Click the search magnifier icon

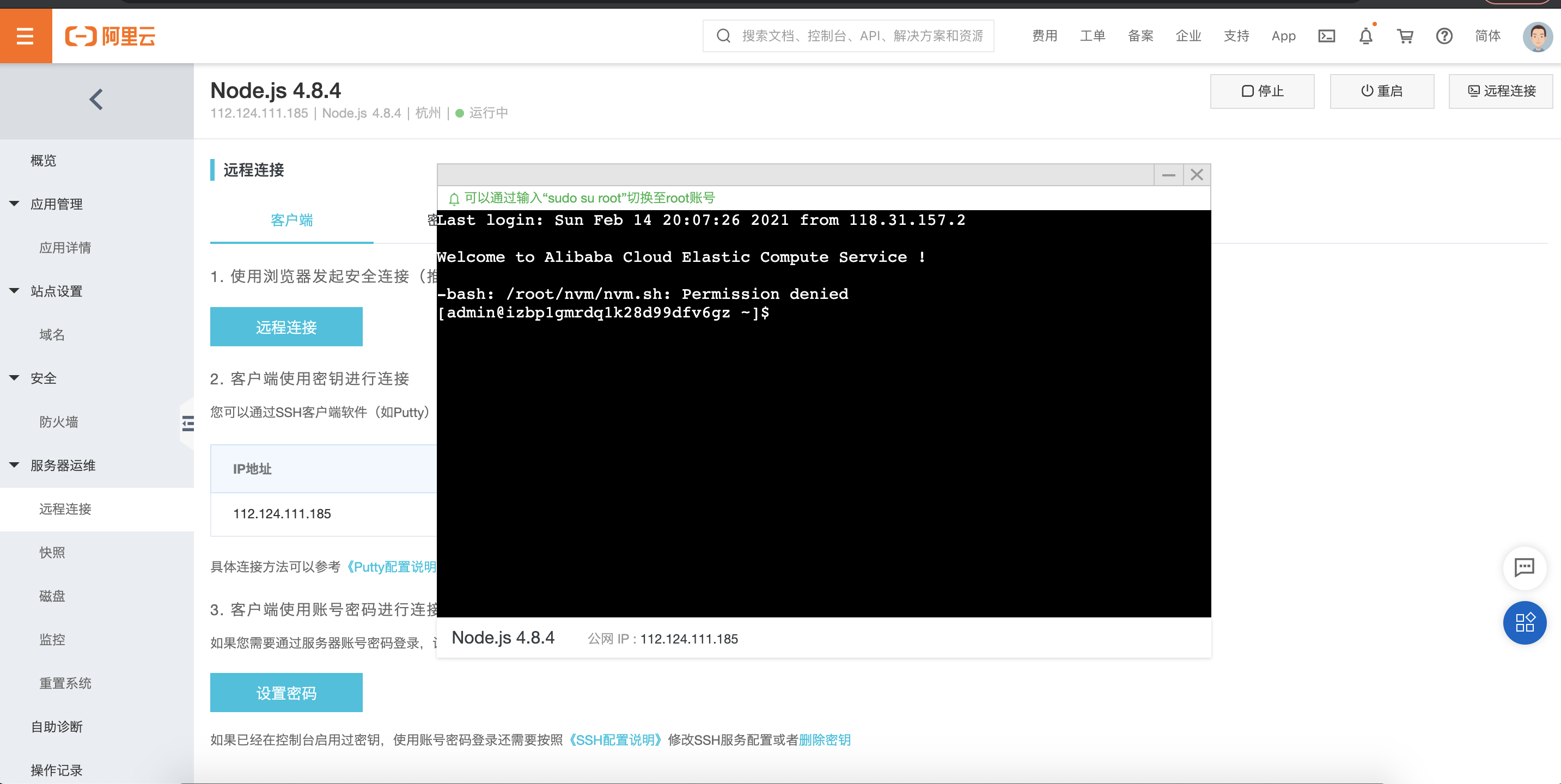723,36
